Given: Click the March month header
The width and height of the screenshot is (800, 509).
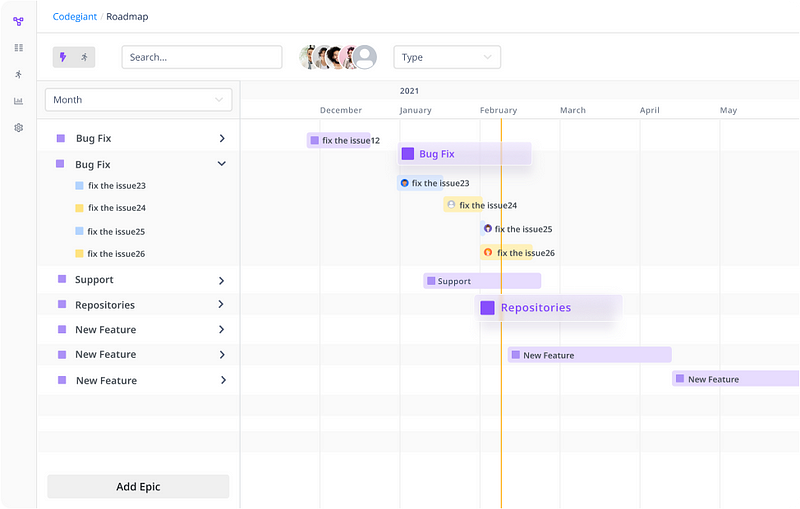Looking at the screenshot, I should [573, 110].
